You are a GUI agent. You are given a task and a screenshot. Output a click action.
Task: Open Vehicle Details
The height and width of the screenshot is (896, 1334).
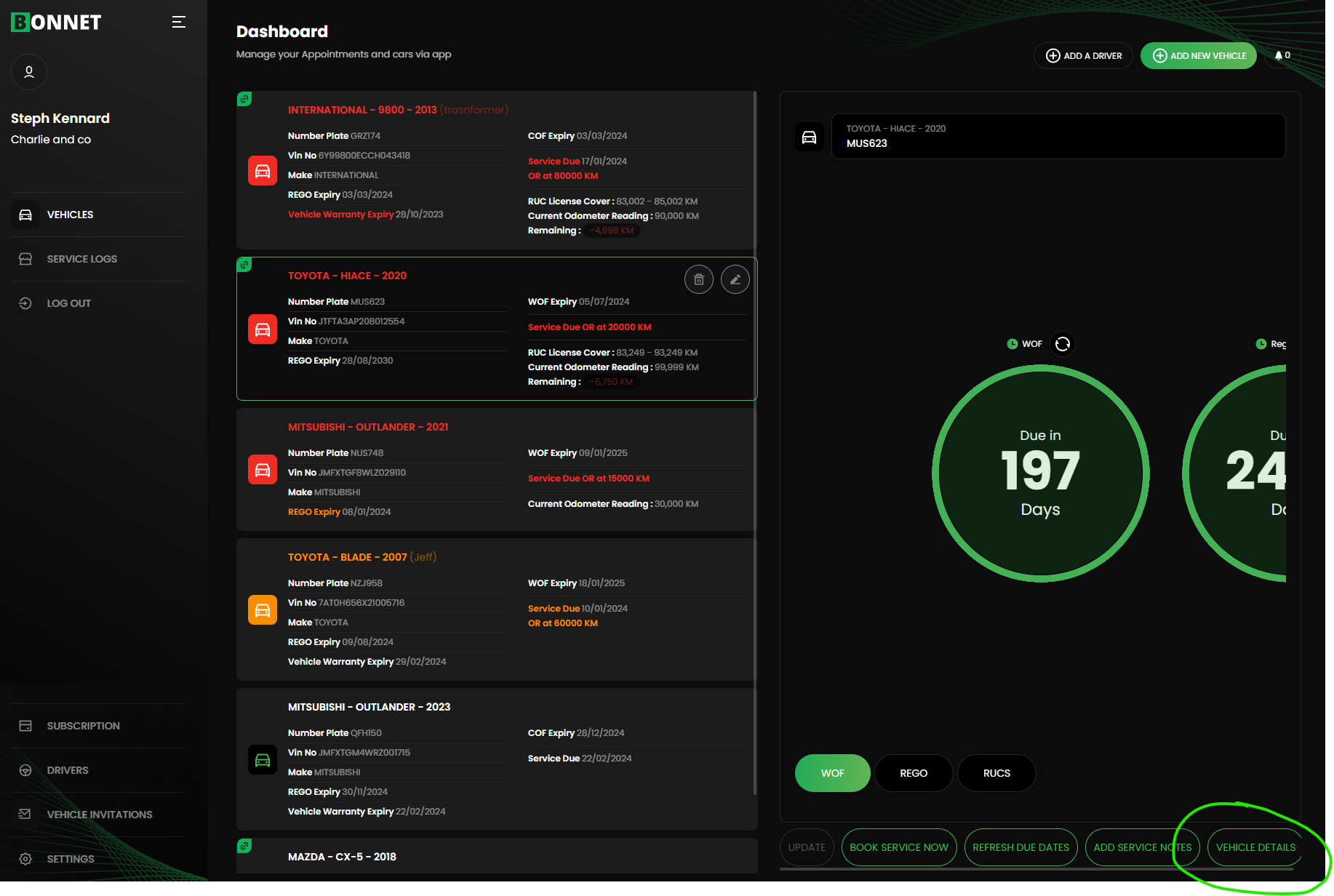point(1255,847)
